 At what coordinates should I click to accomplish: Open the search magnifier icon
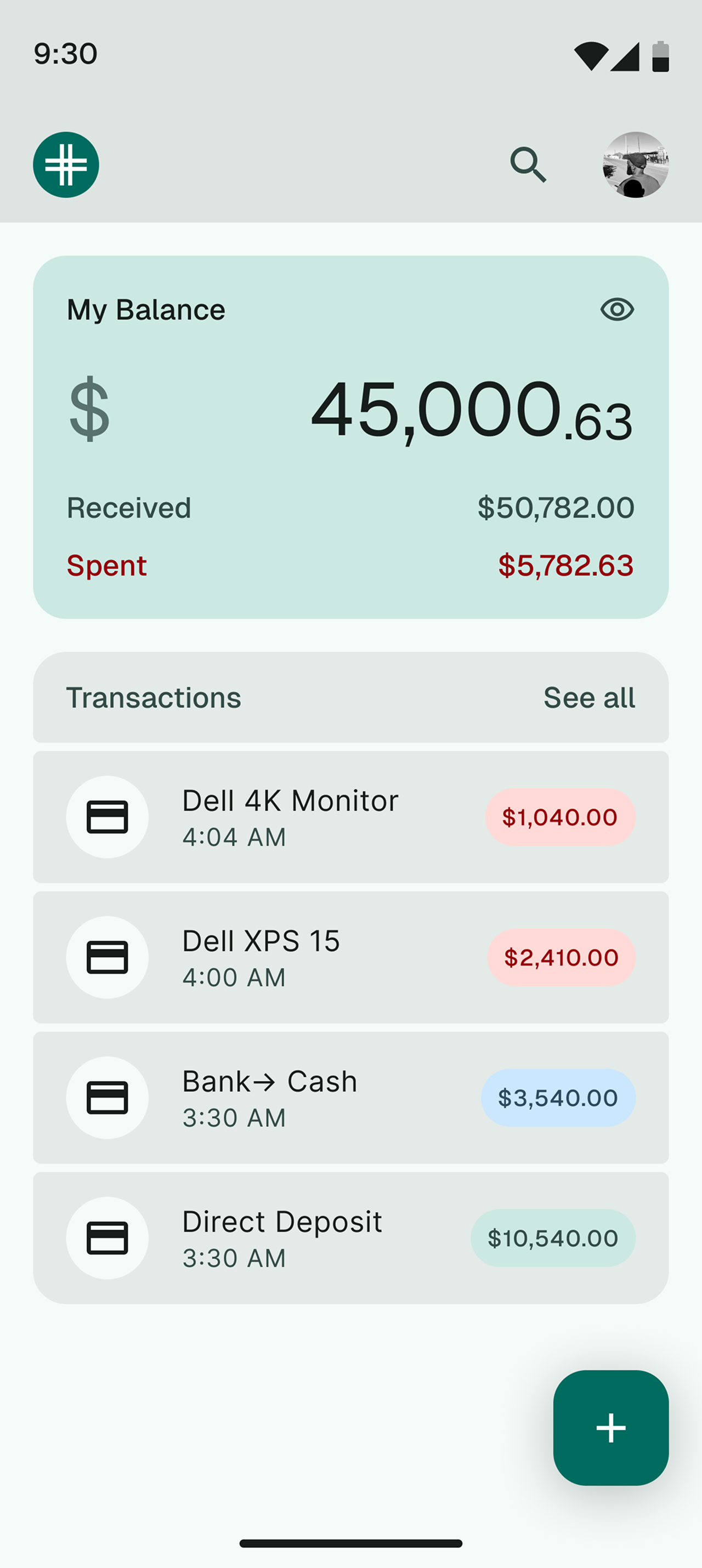click(x=528, y=164)
